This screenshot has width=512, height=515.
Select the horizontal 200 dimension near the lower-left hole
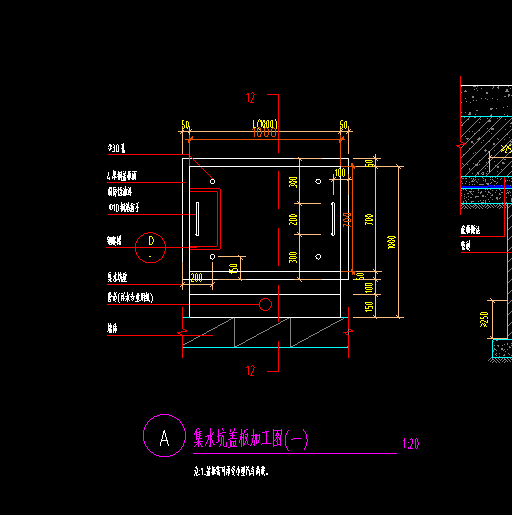(x=197, y=277)
